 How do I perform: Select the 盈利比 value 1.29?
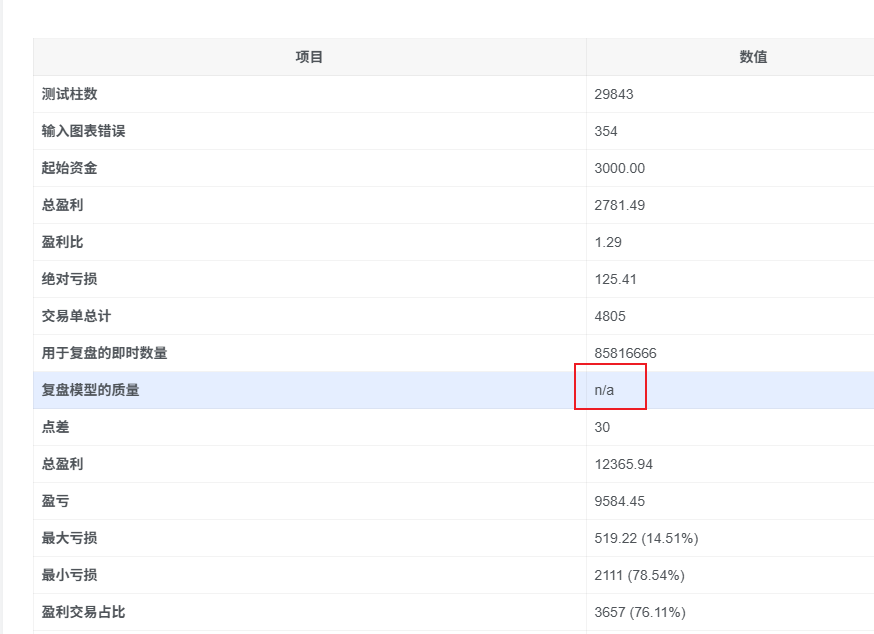(x=601, y=242)
